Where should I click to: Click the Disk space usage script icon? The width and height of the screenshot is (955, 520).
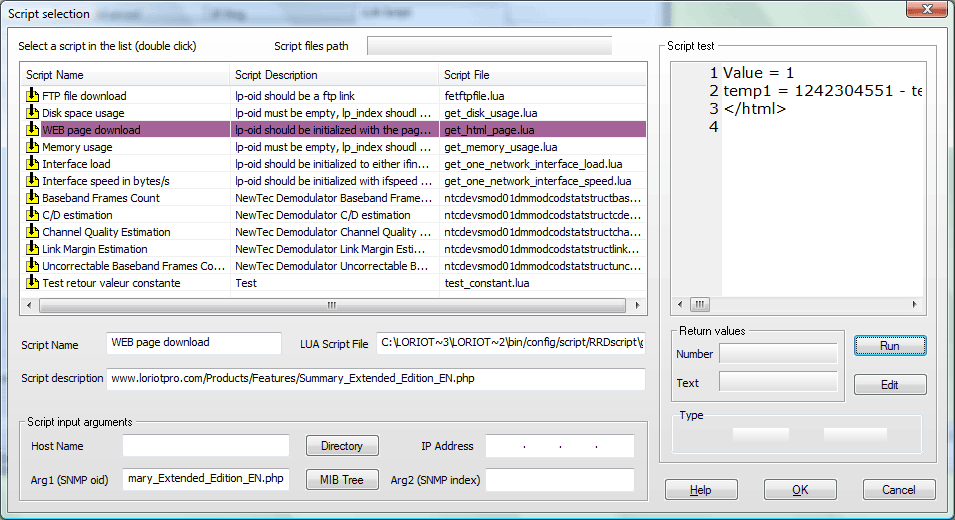32,112
